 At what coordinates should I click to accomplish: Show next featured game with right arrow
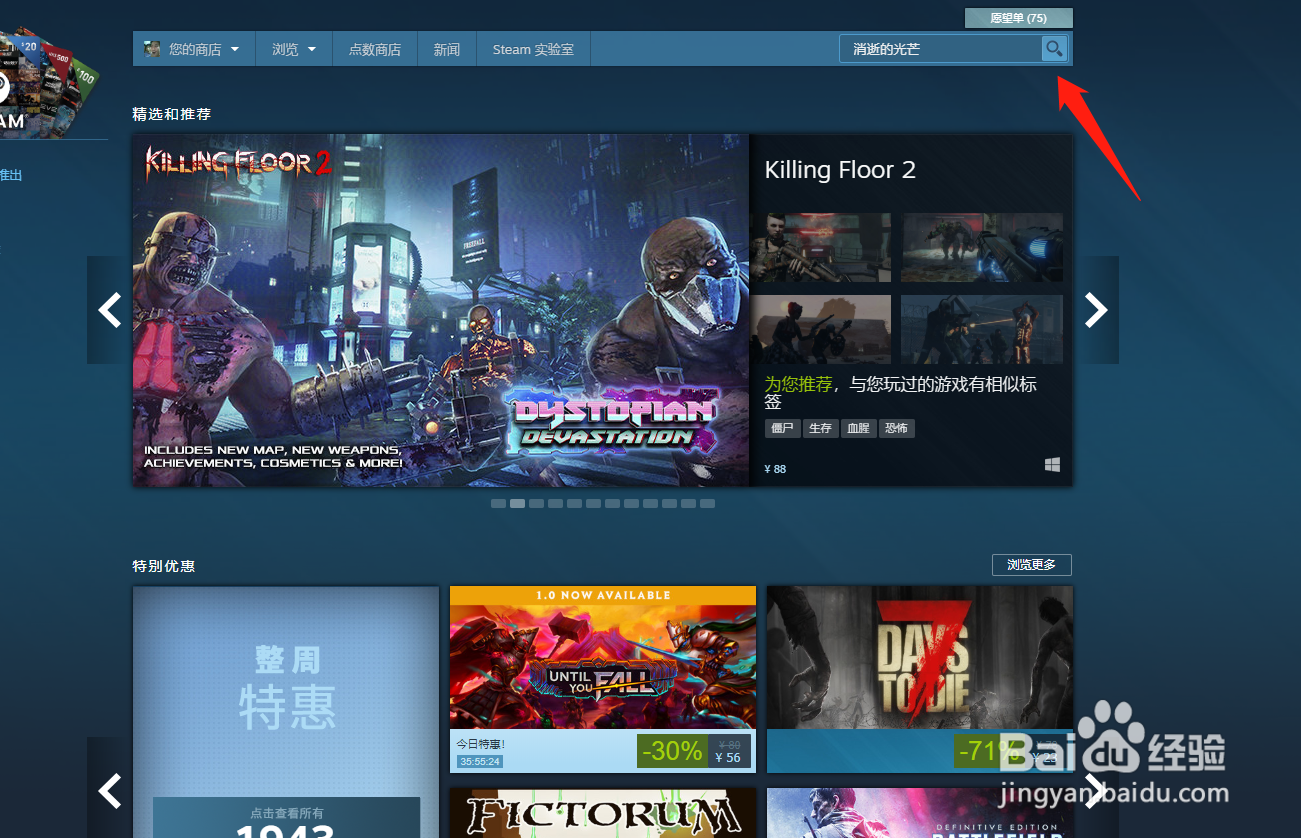[1097, 310]
